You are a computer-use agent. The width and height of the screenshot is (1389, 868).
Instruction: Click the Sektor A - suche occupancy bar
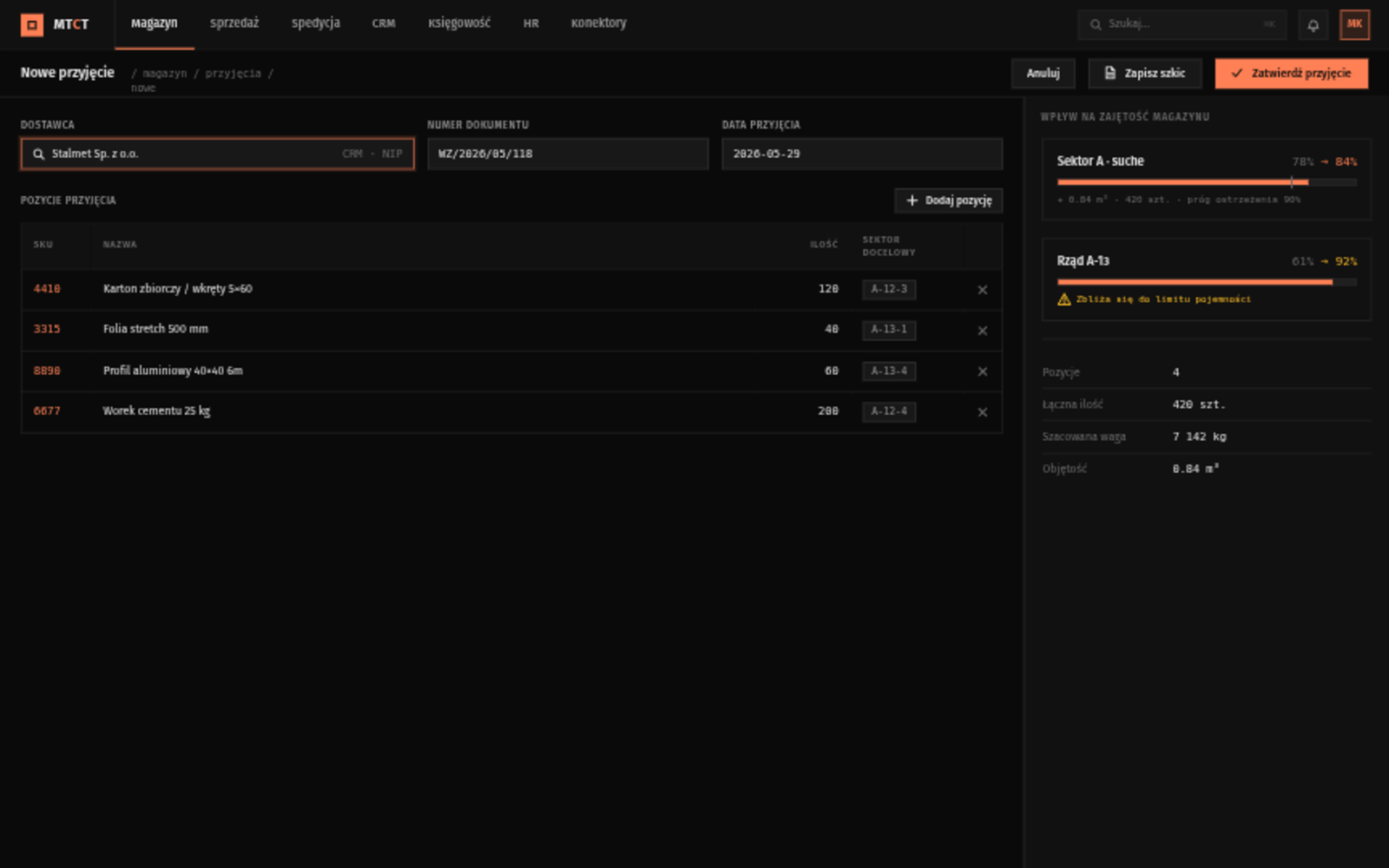coord(1207,182)
